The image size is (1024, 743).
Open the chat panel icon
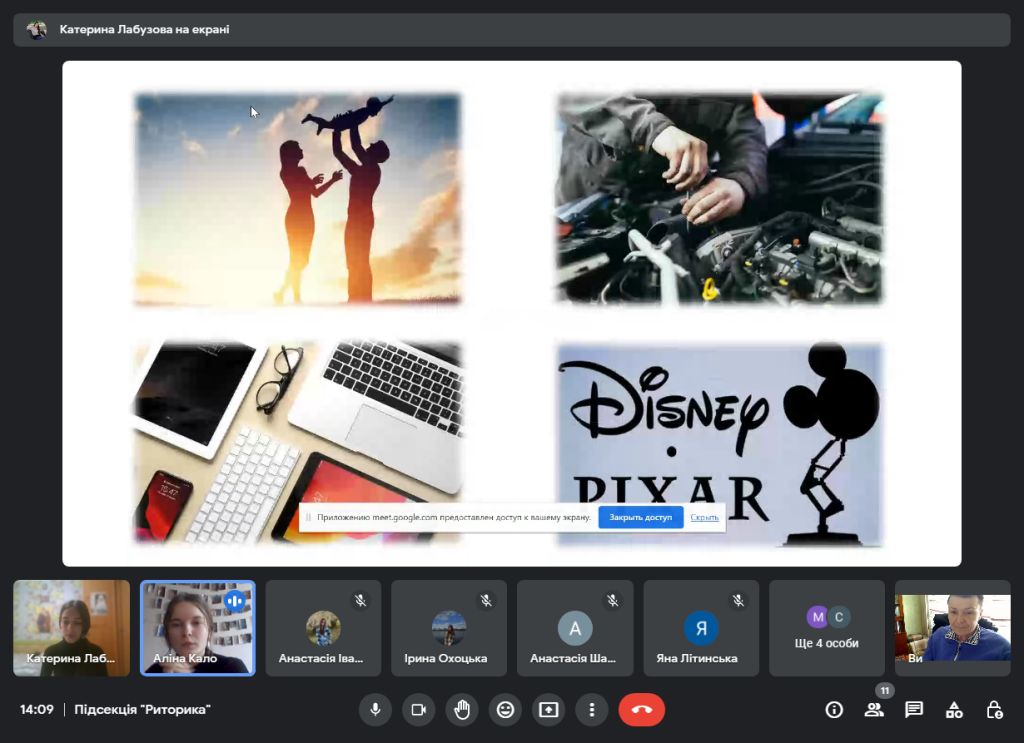(914, 710)
